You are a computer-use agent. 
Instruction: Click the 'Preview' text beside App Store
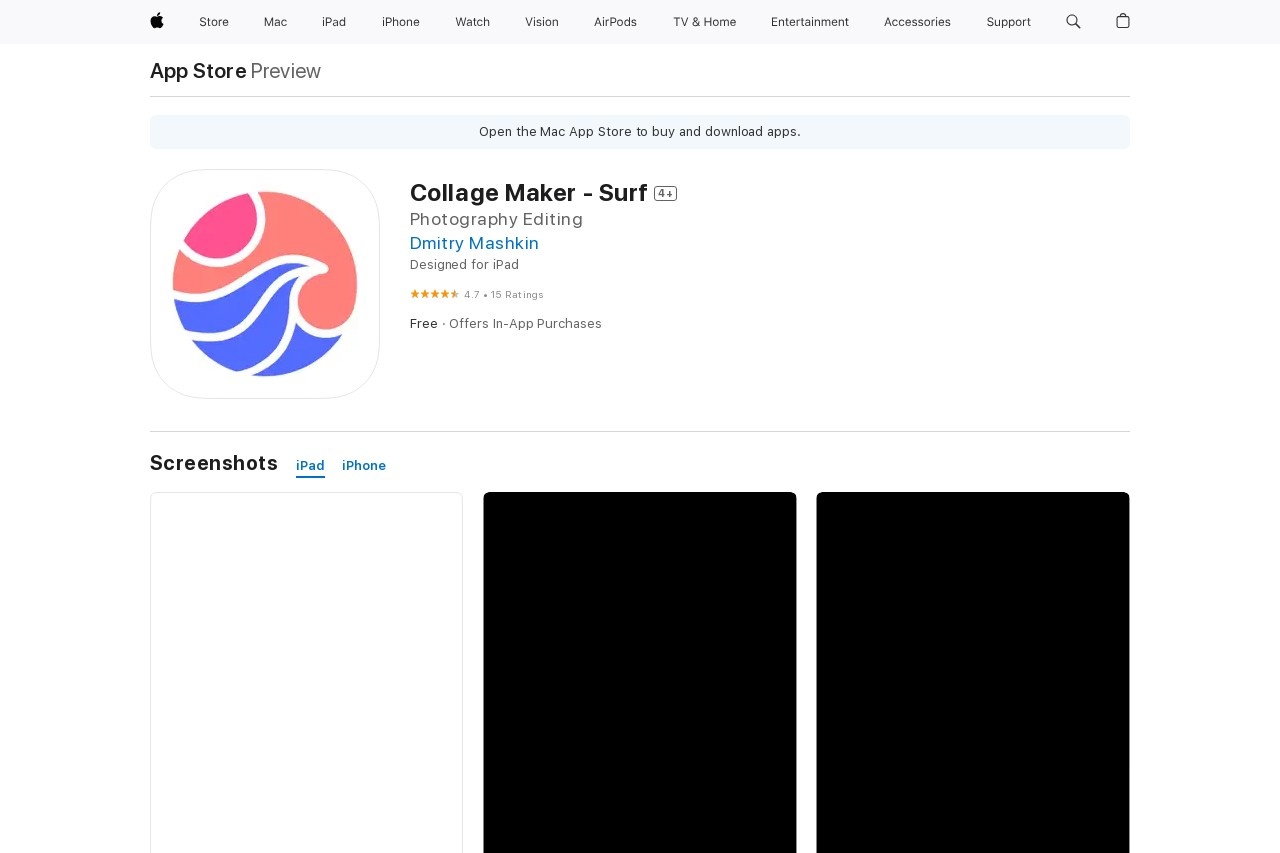pos(286,71)
